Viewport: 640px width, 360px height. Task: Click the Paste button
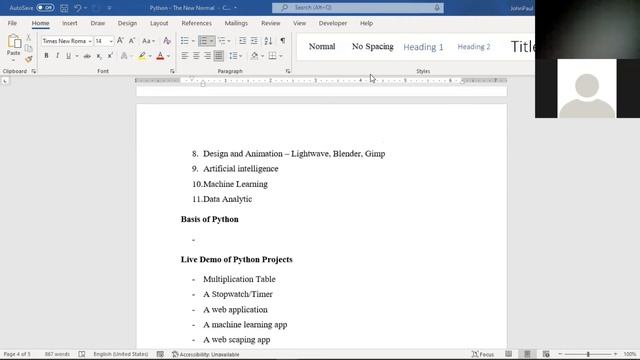pos(13,46)
